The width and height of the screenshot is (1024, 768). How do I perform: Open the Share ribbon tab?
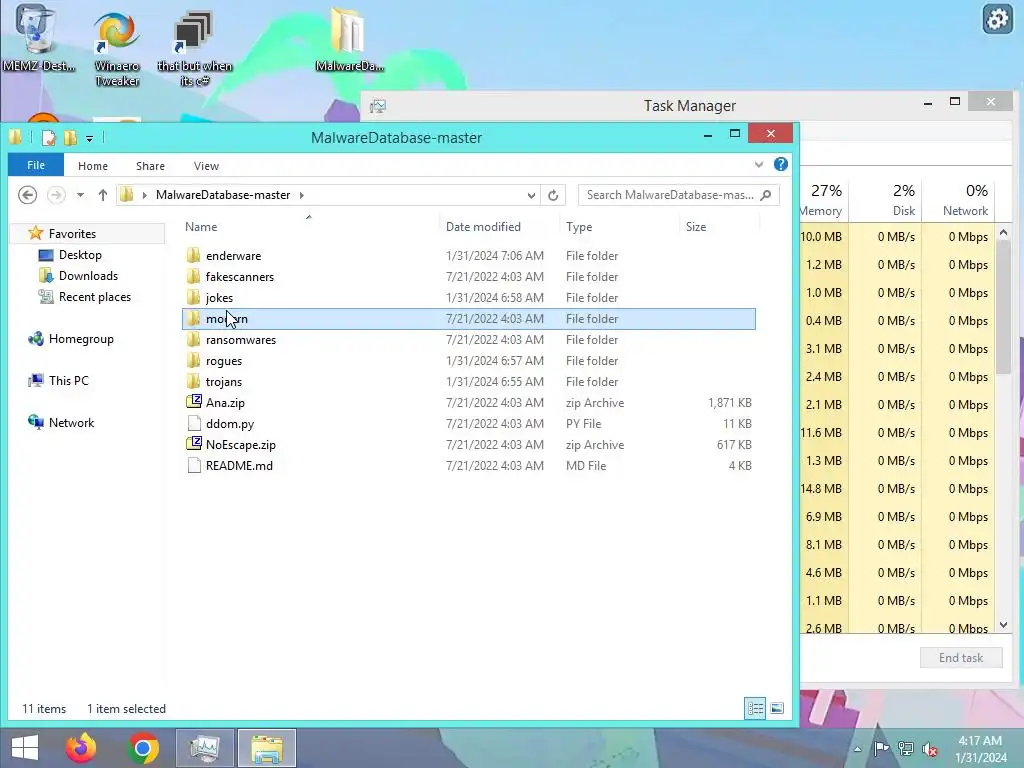tap(150, 166)
